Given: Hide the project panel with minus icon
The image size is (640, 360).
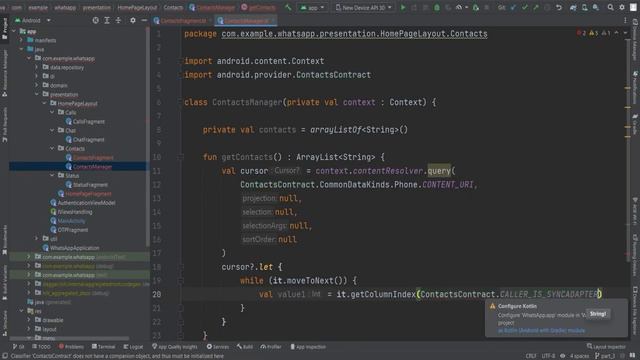Looking at the screenshot, I should click(x=144, y=20).
